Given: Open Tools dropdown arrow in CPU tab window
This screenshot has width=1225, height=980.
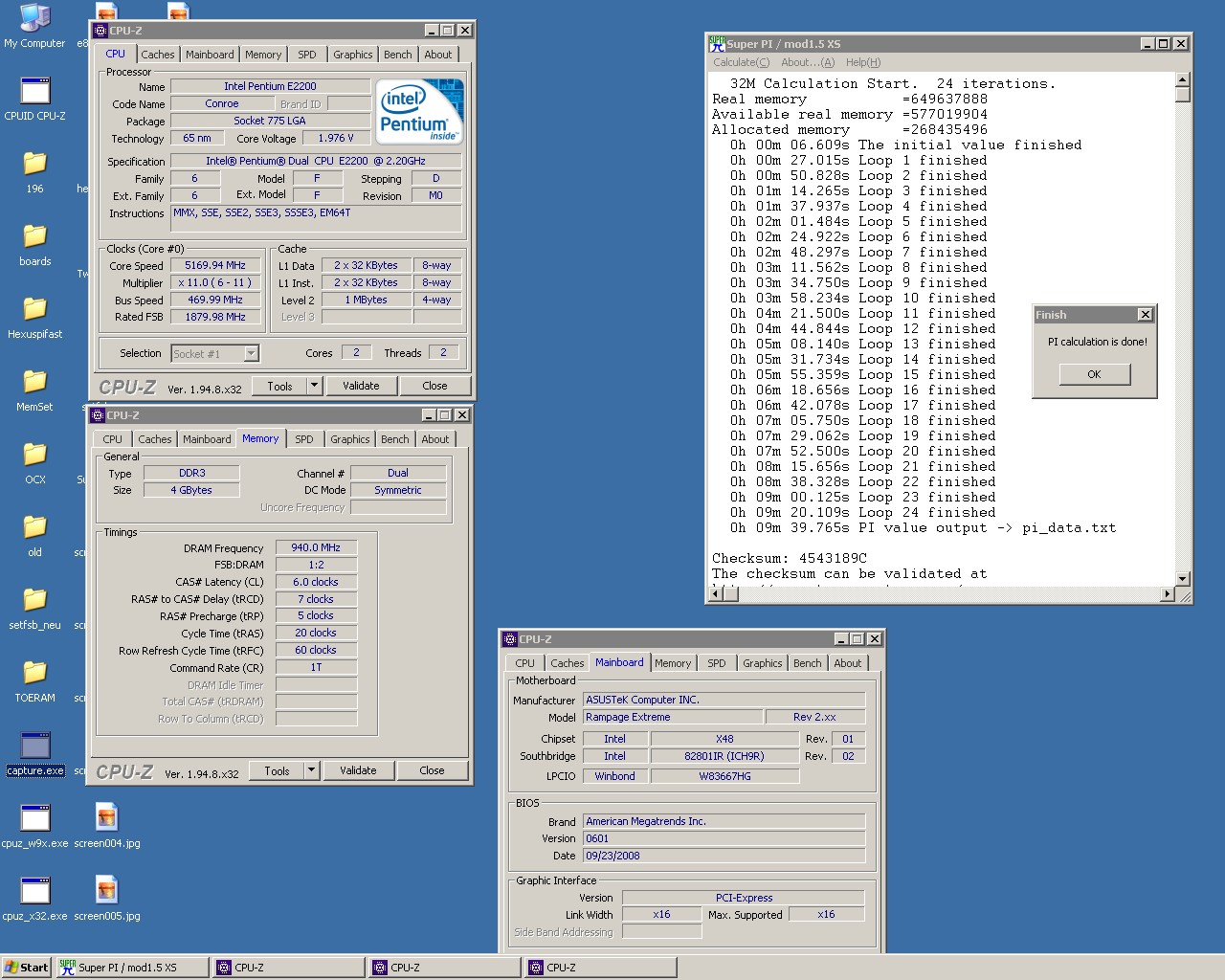Looking at the screenshot, I should (314, 386).
